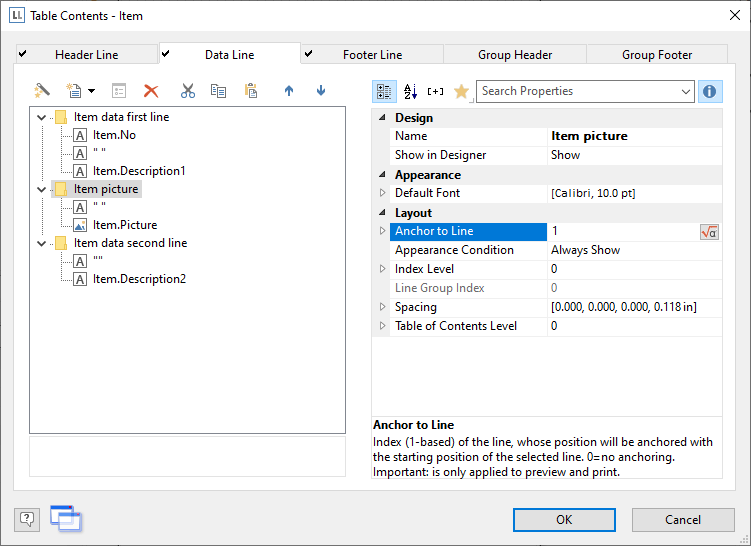Open the Search Properties dropdown

tap(685, 92)
